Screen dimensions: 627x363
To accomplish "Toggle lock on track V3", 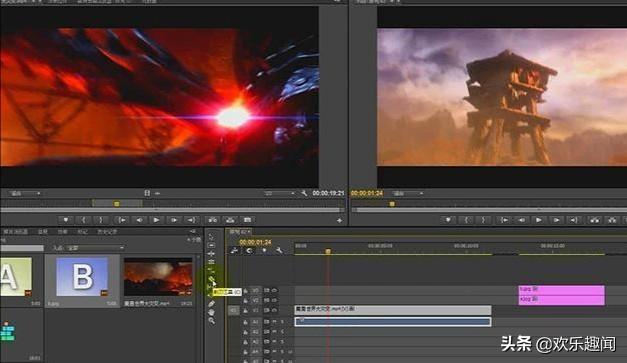I will 246,290.
